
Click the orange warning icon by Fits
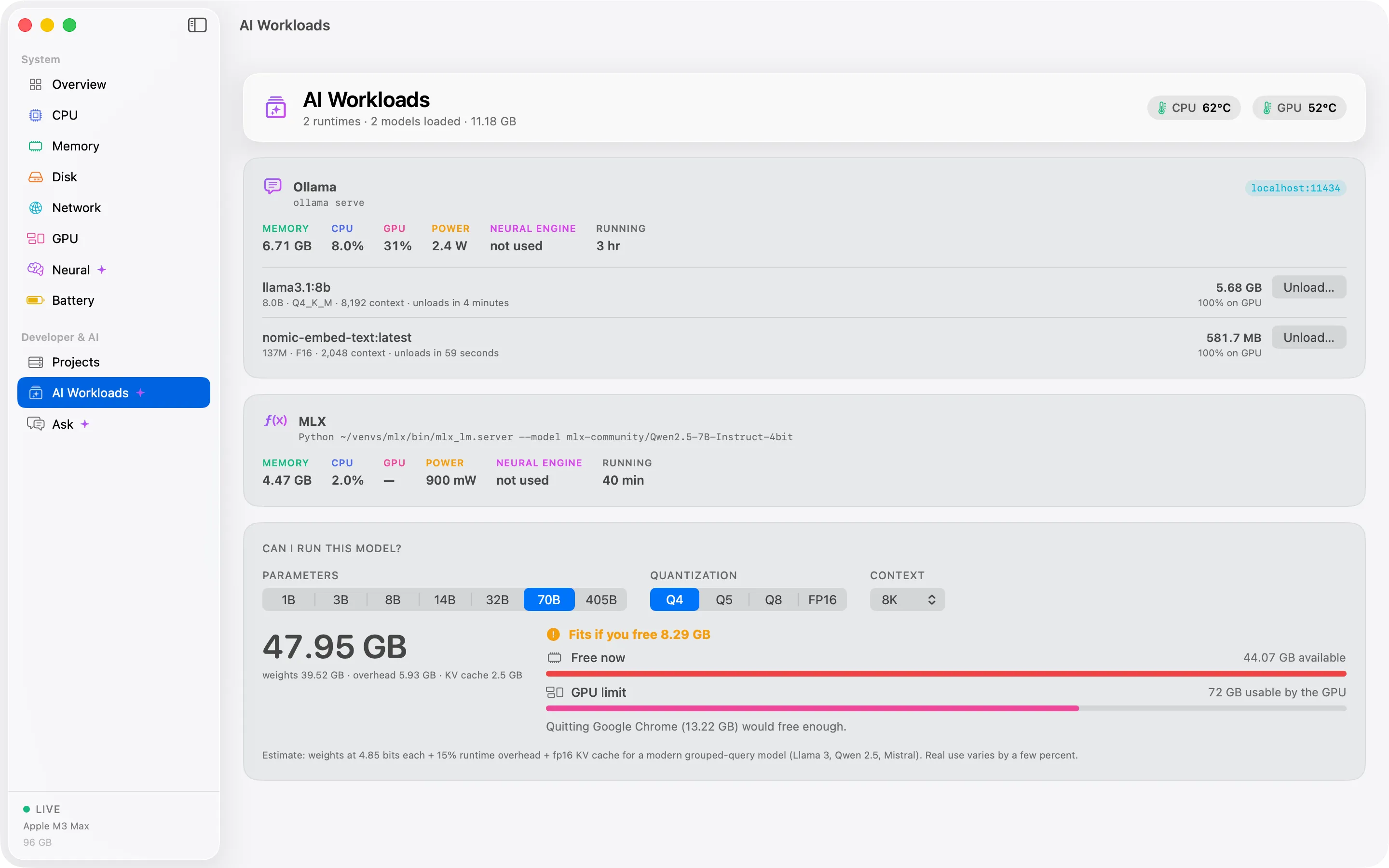[553, 634]
